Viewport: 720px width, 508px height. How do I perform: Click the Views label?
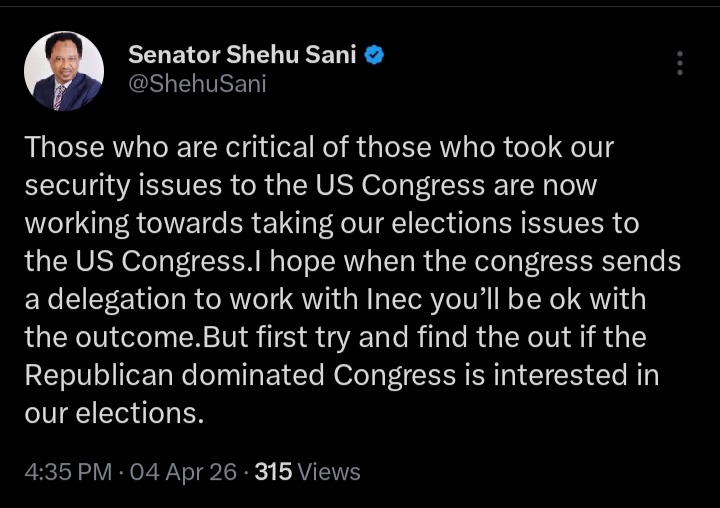[328, 471]
